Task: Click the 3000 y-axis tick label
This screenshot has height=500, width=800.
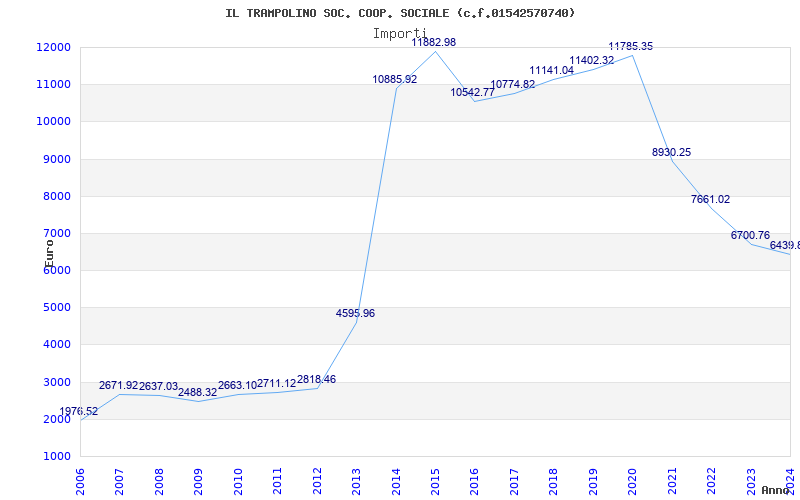Action: pyautogui.click(x=56, y=382)
